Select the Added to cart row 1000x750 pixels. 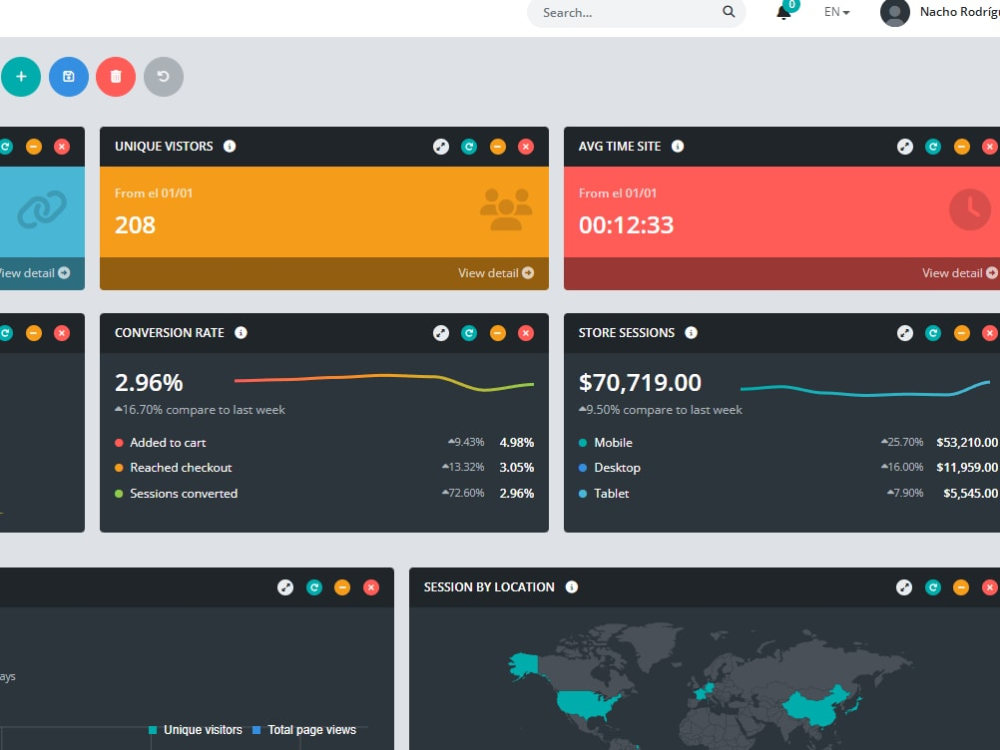[x=324, y=443]
